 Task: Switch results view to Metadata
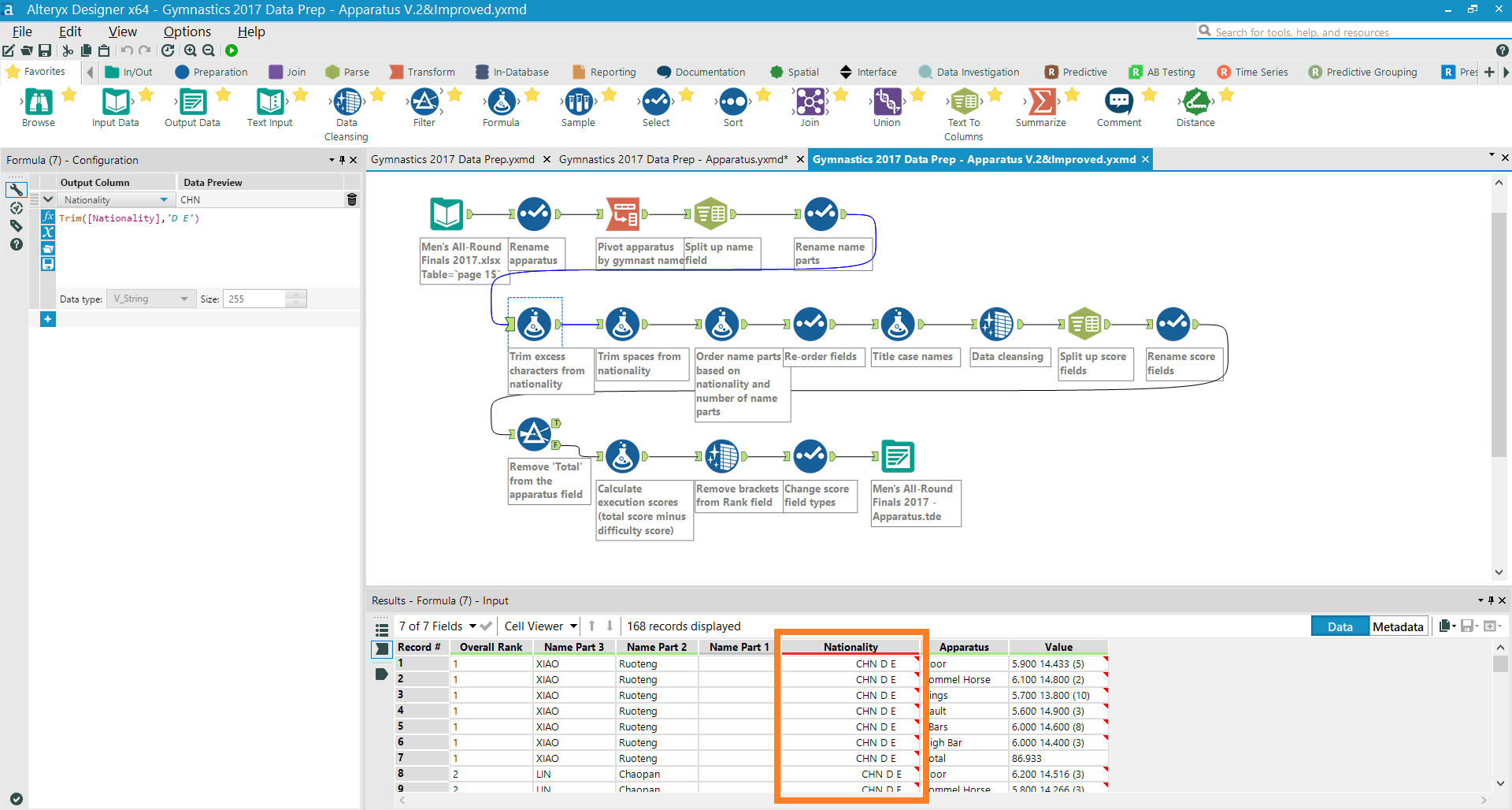click(1397, 626)
